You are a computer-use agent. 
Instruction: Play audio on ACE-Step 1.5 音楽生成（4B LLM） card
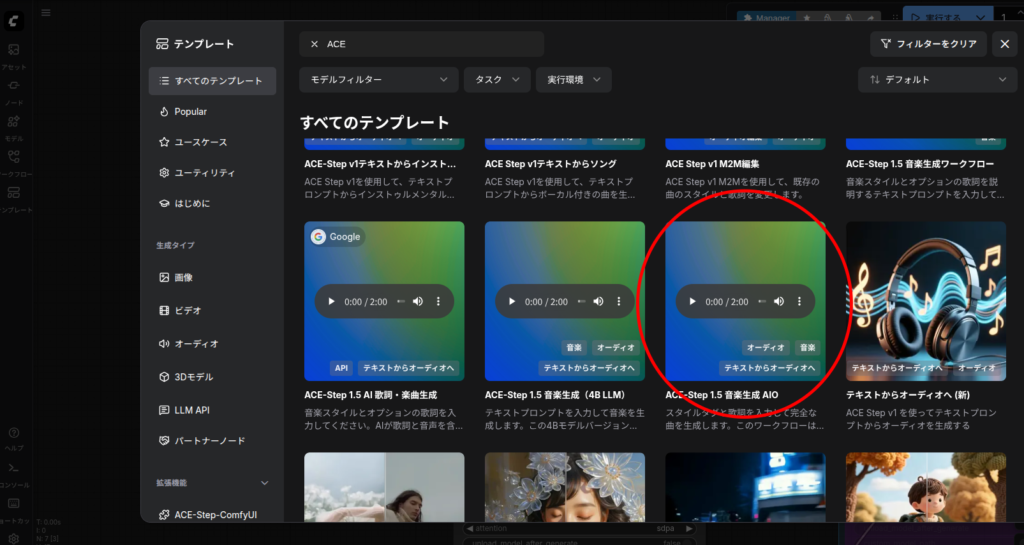click(512, 302)
